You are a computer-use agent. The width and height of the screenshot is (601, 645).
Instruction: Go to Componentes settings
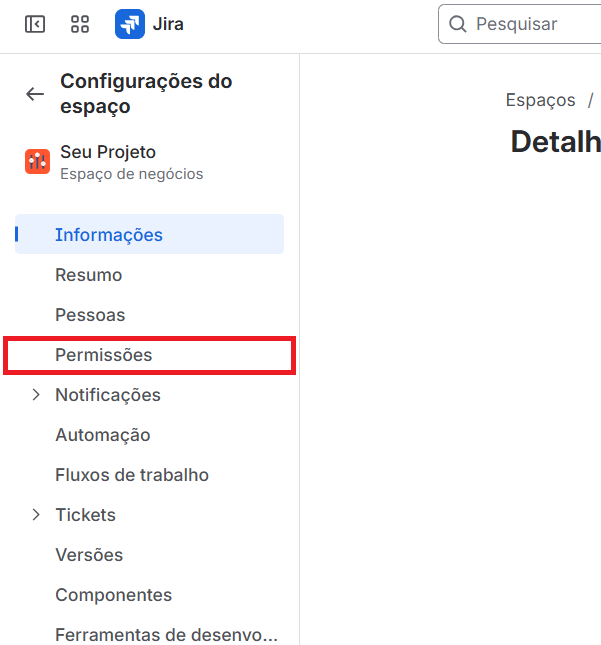[x=113, y=595]
